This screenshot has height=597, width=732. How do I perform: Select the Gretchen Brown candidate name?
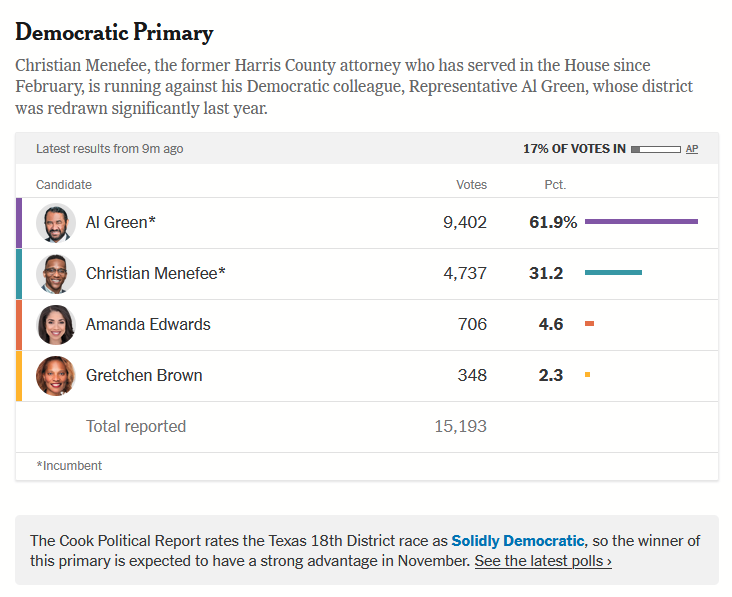144,376
